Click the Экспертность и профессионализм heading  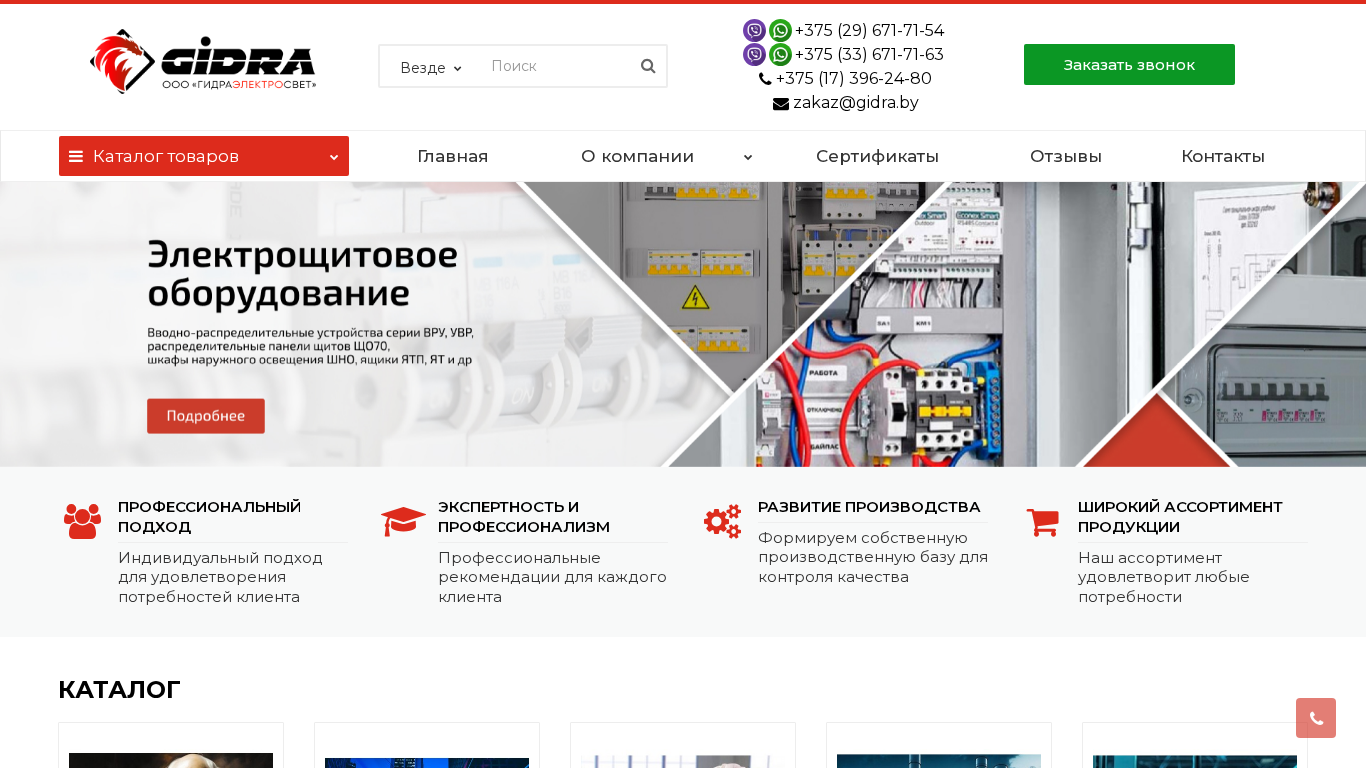524,517
